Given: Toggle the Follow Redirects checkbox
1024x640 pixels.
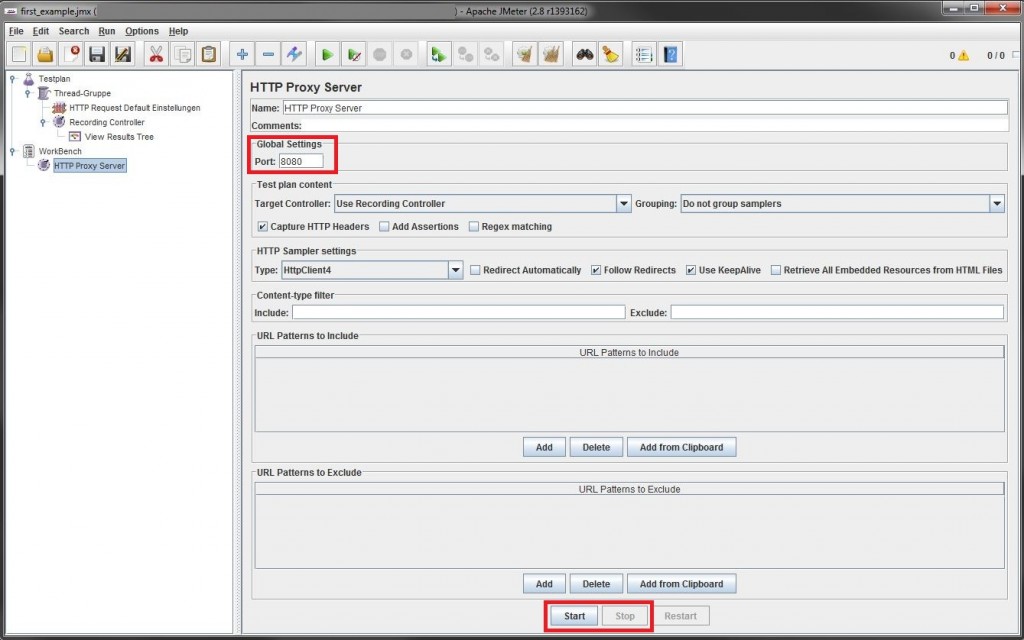Looking at the screenshot, I should (x=596, y=270).
